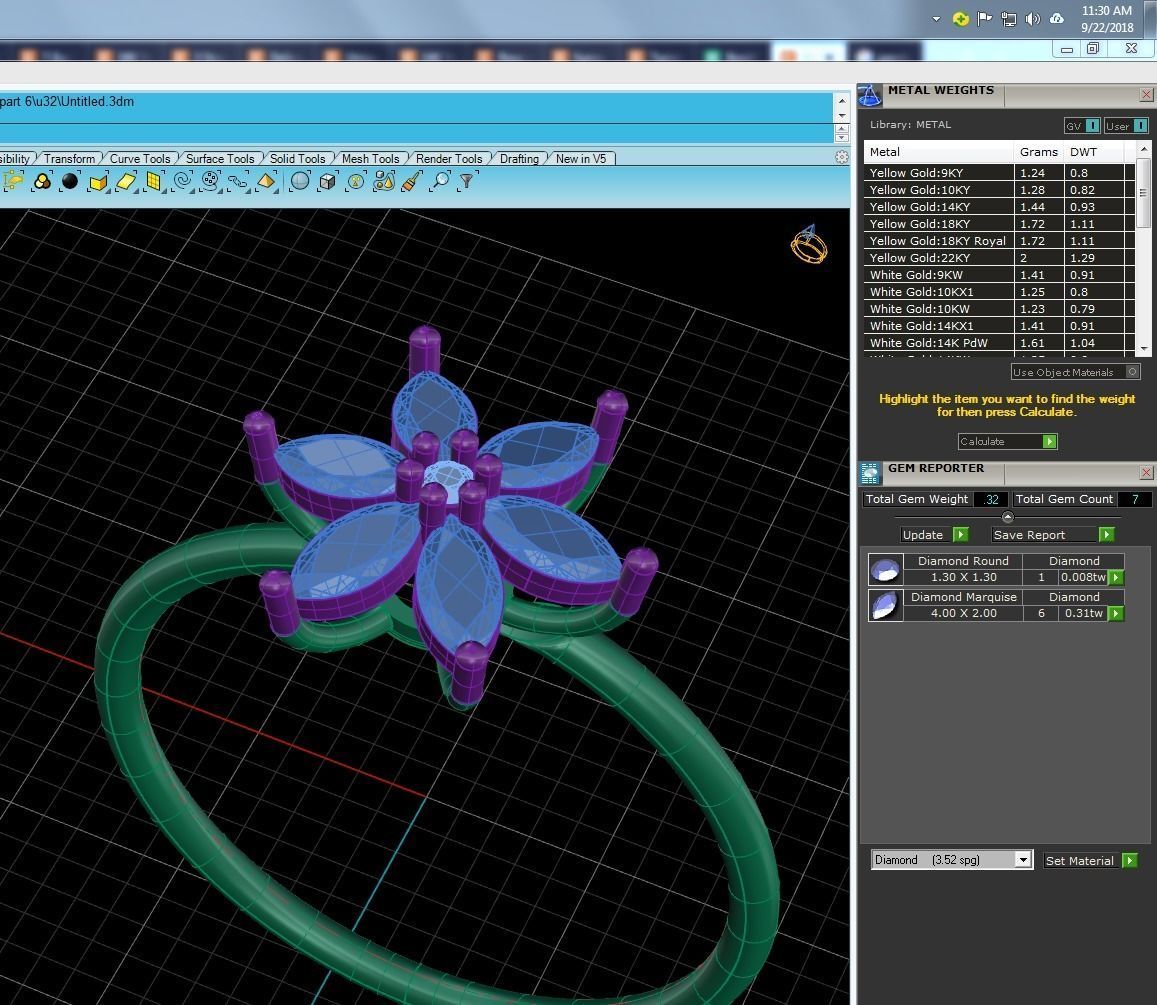Select the White Gold:14K PdW row
Screen dimensions: 1157x1005
[x=999, y=342]
